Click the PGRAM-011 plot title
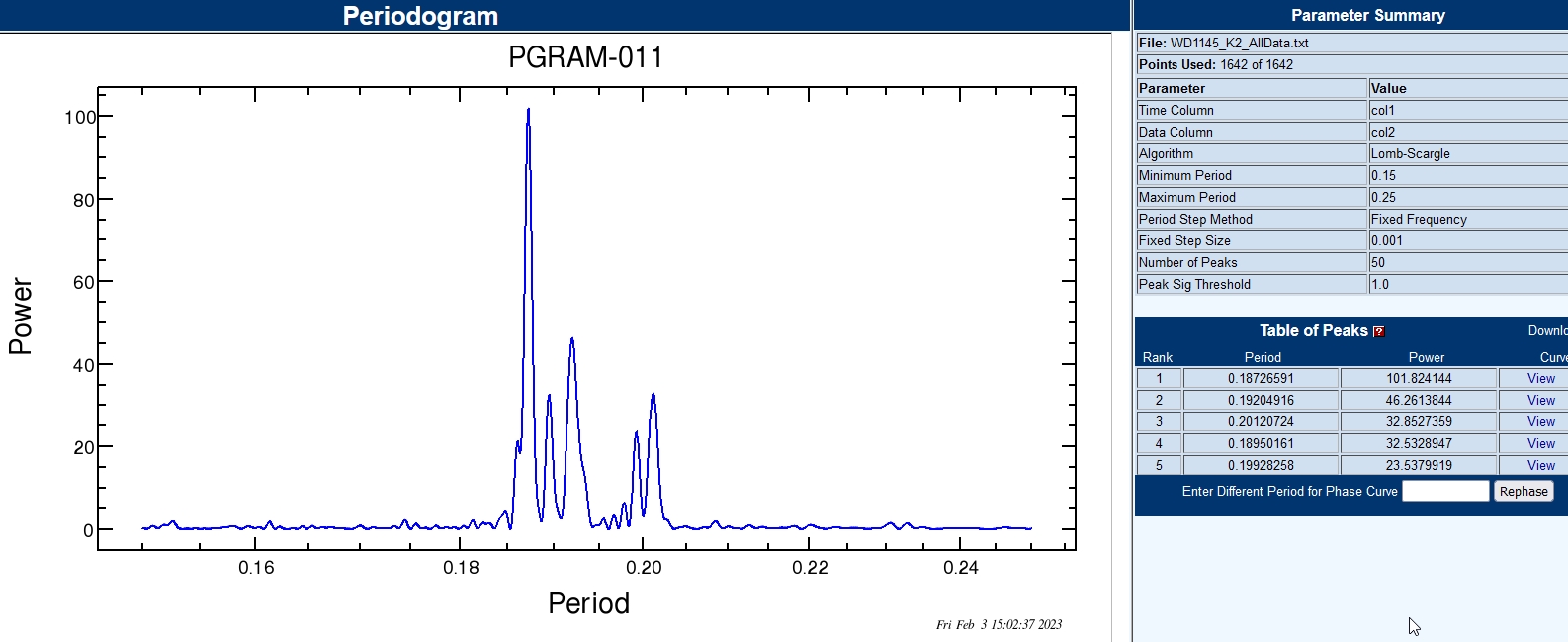This screenshot has width=1568, height=642. [x=585, y=57]
